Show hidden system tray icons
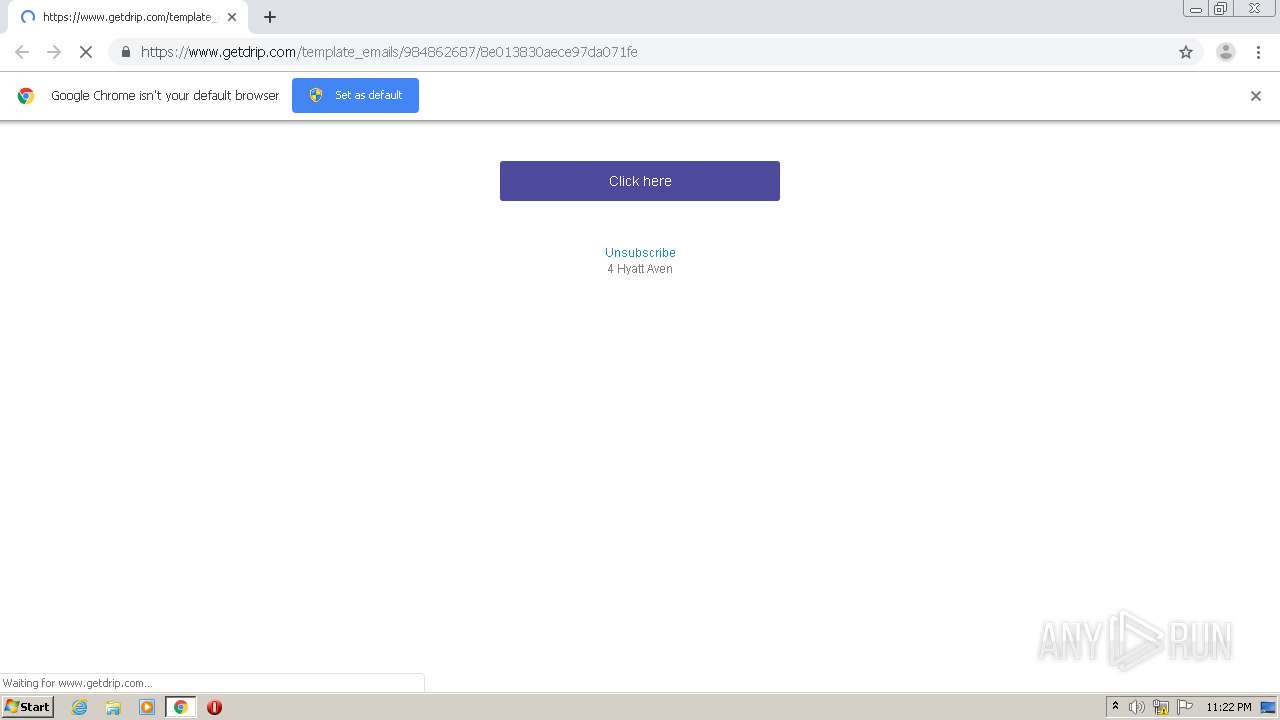 pyautogui.click(x=1116, y=707)
